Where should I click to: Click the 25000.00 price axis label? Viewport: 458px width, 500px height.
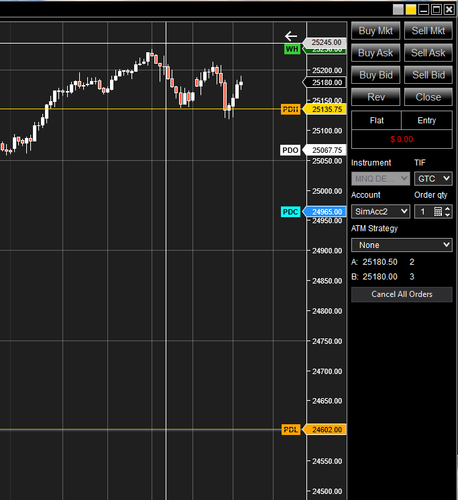(x=327, y=191)
